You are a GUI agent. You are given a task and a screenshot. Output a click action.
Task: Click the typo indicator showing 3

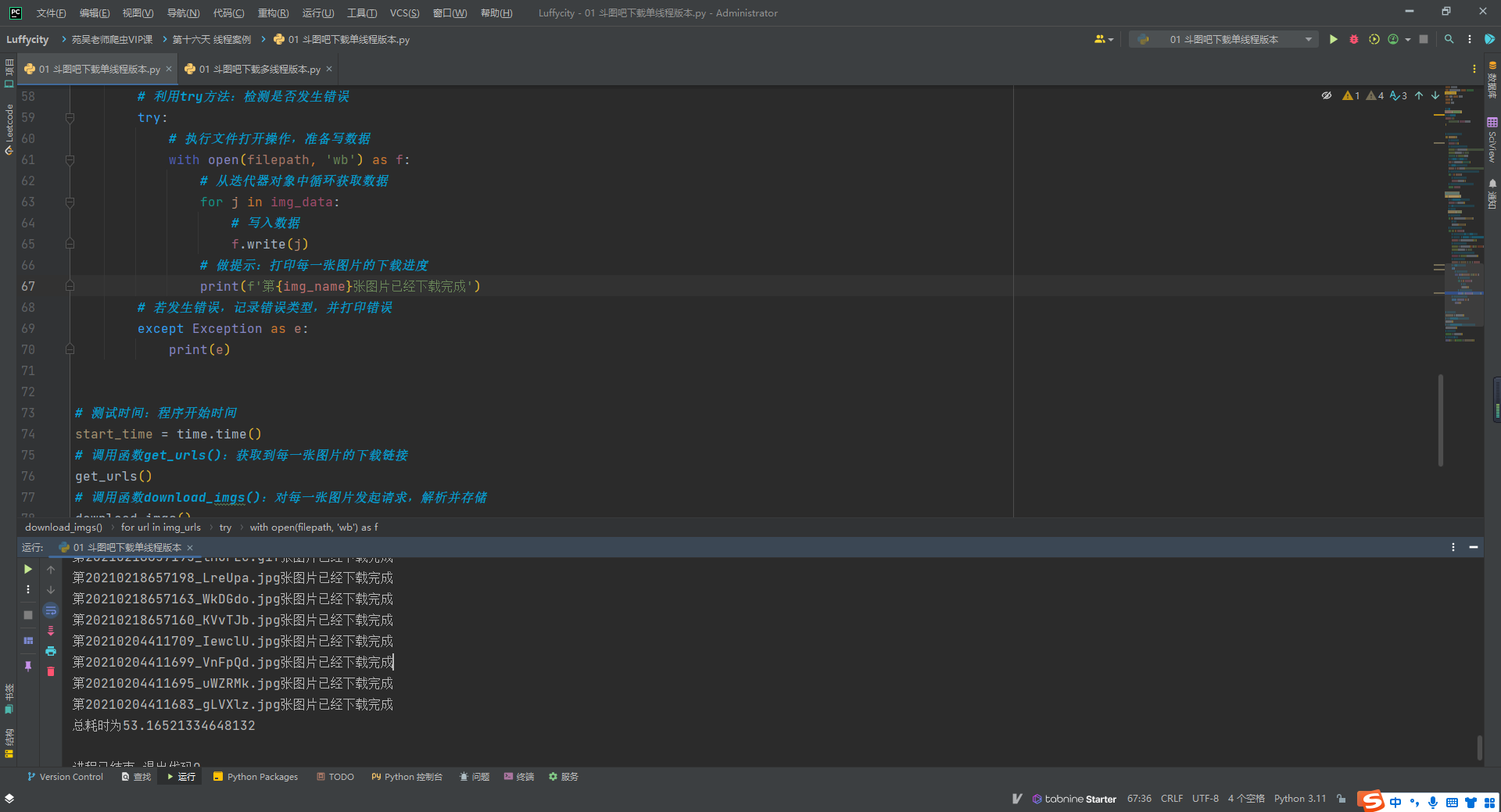click(1399, 95)
